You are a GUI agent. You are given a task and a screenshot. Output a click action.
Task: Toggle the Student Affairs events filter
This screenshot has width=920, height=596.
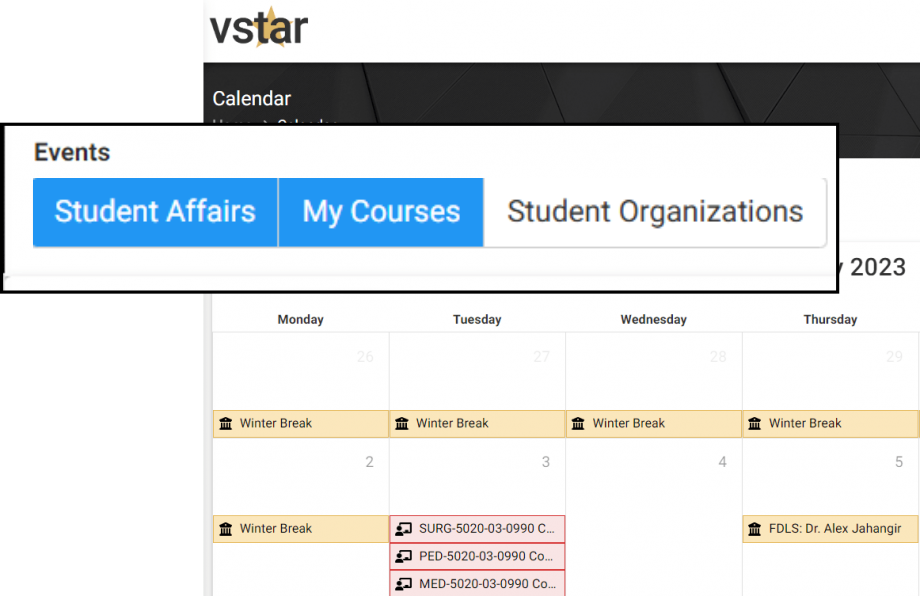(x=155, y=212)
